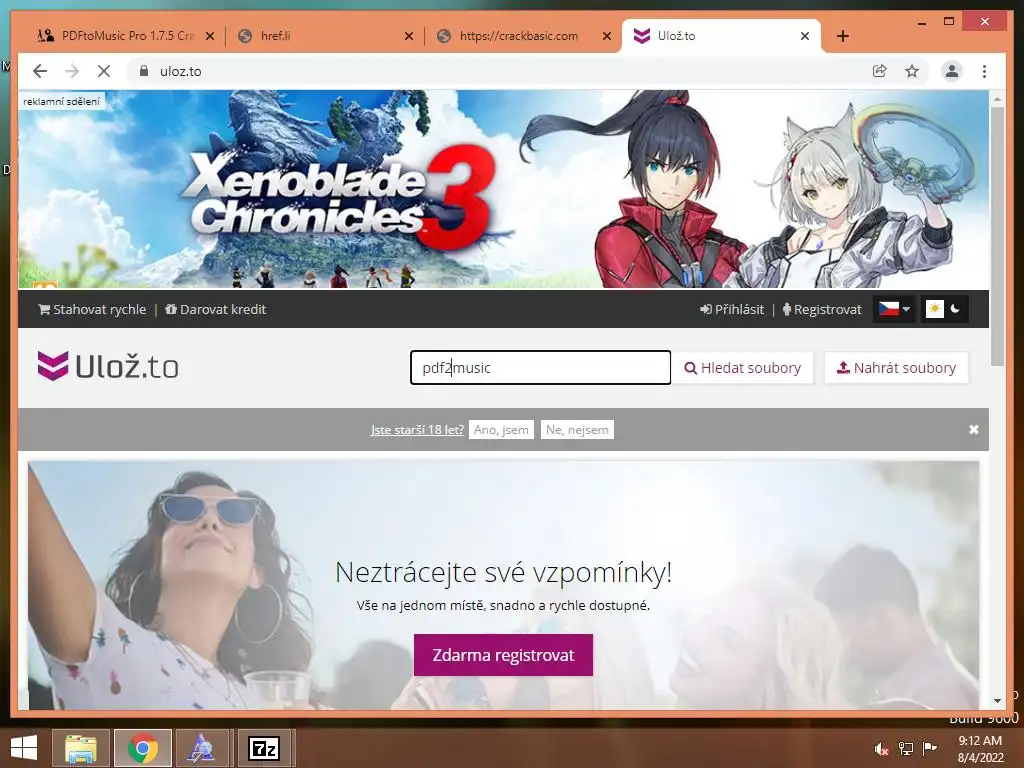
Task: Expand the Czech flag language dropdown
Action: tap(893, 309)
